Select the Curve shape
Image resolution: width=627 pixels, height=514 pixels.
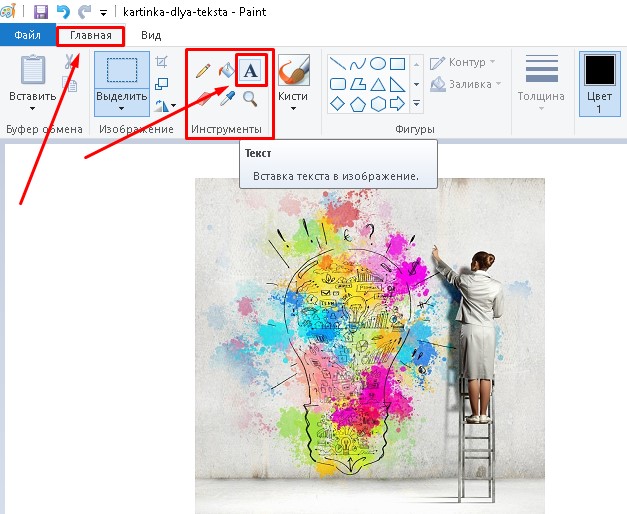[357, 64]
